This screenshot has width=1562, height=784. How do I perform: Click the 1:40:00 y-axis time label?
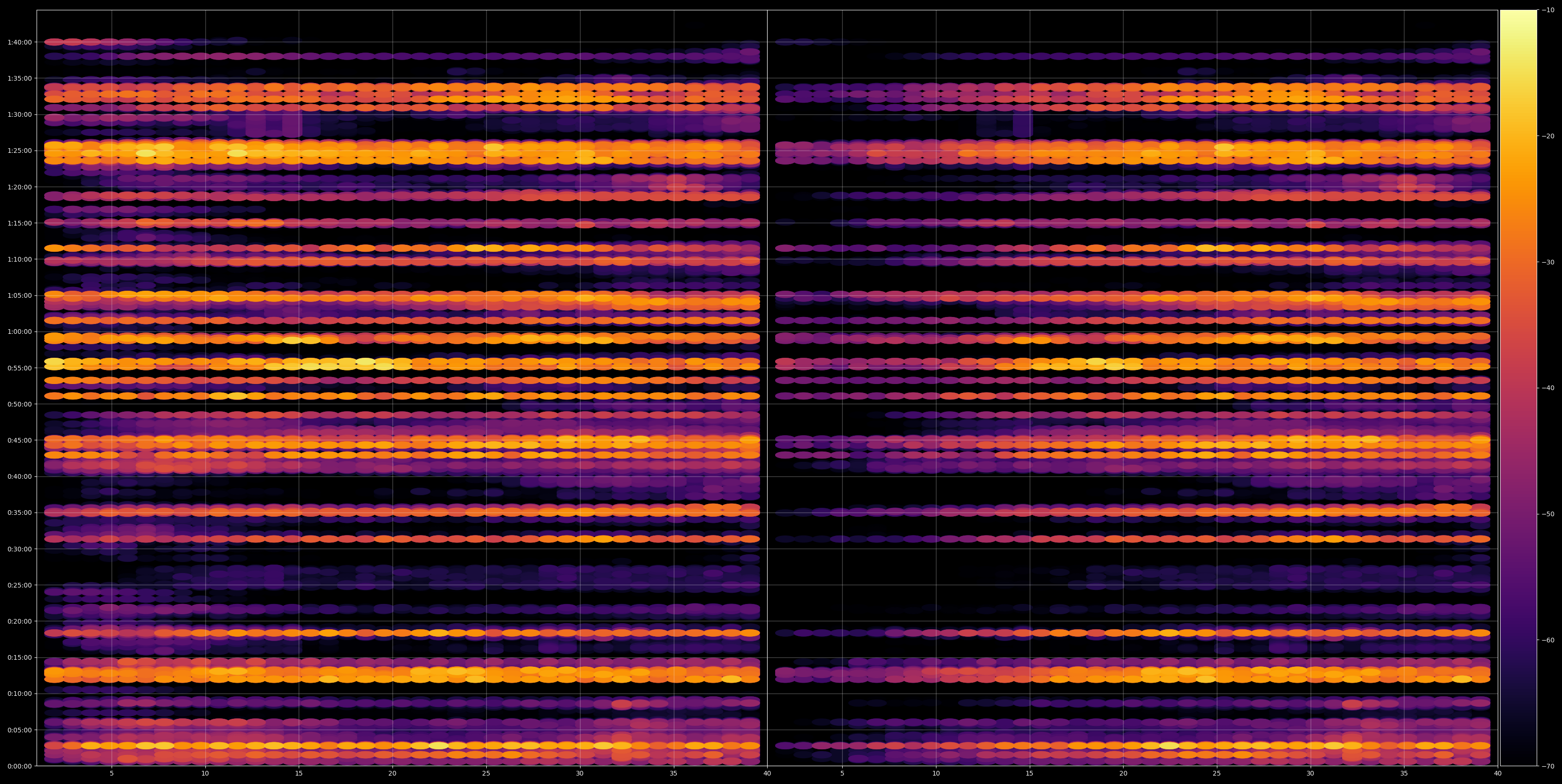click(19, 43)
